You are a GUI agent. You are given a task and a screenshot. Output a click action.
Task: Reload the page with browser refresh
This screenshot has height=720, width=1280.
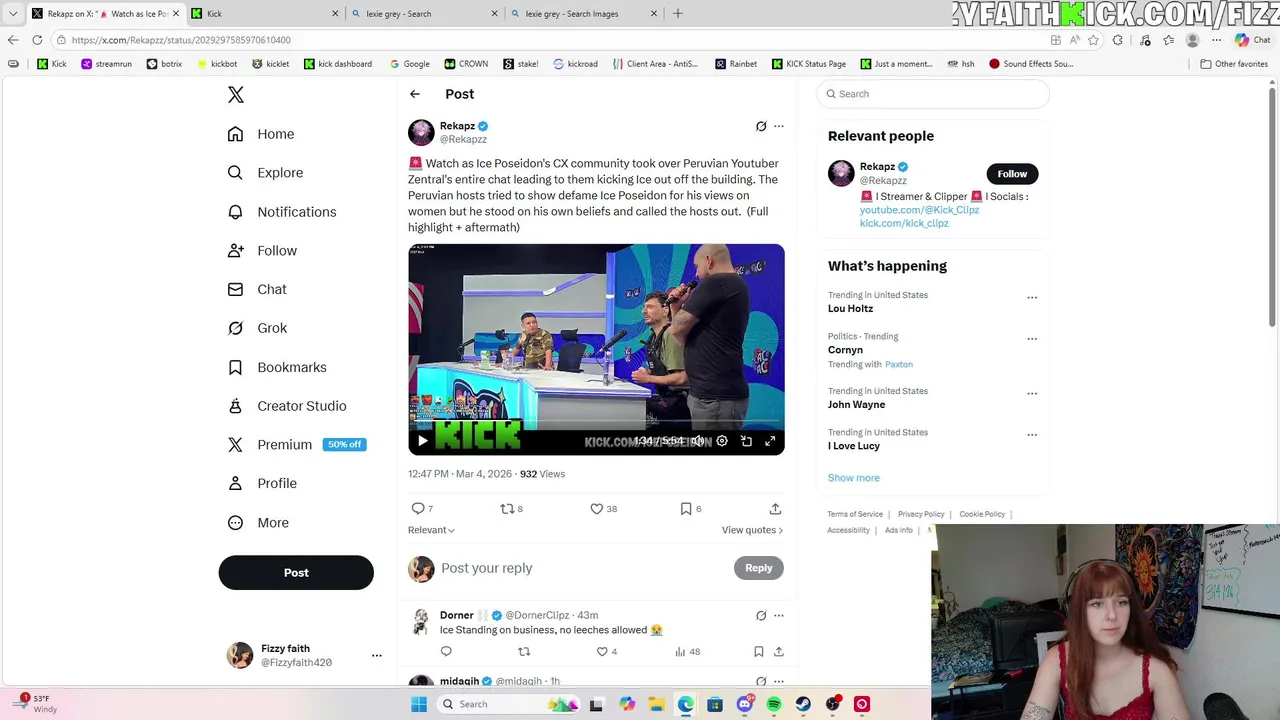(37, 40)
